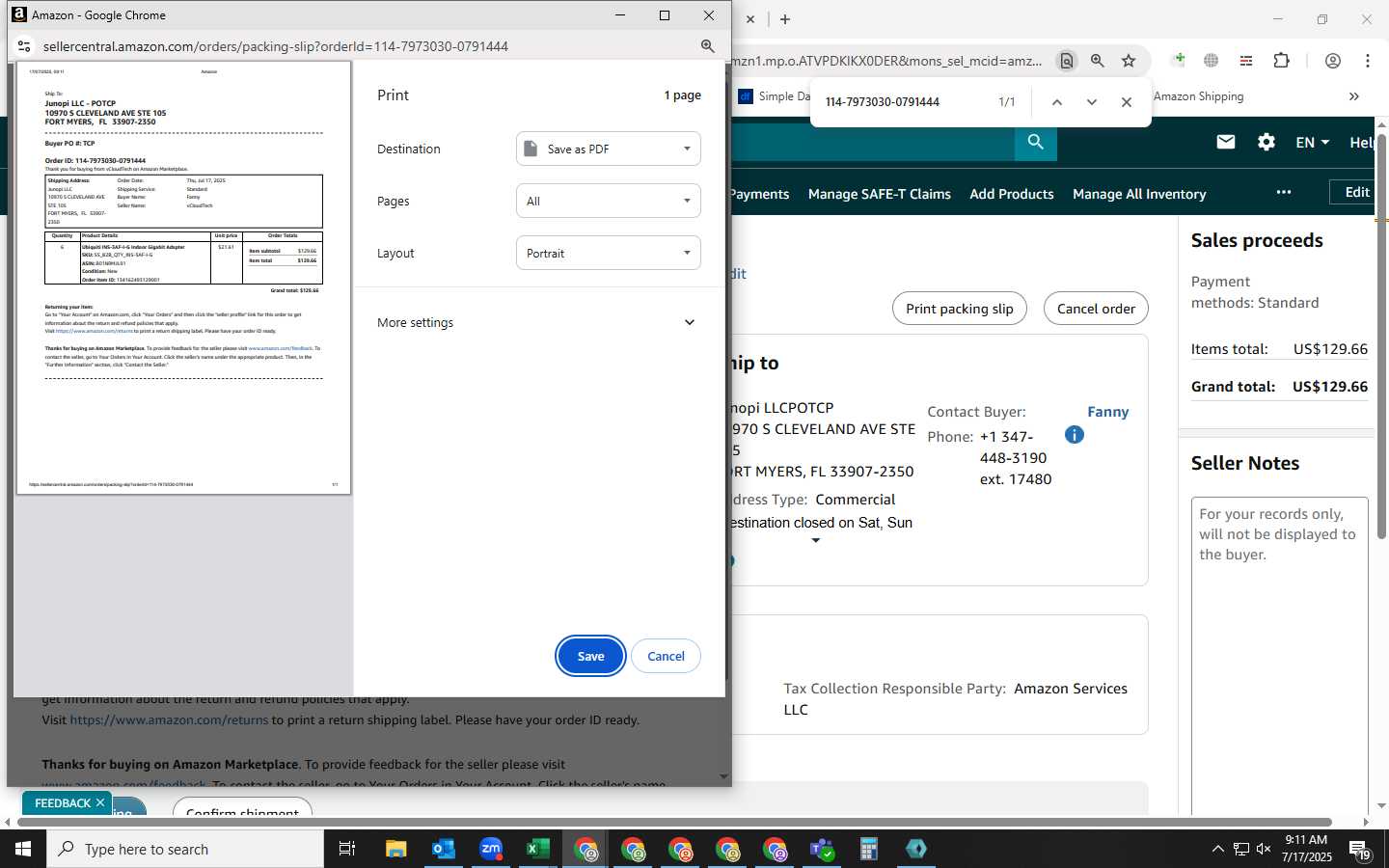Bookmark this page with the star icon
The width and height of the screenshot is (1389, 868).
(1129, 61)
